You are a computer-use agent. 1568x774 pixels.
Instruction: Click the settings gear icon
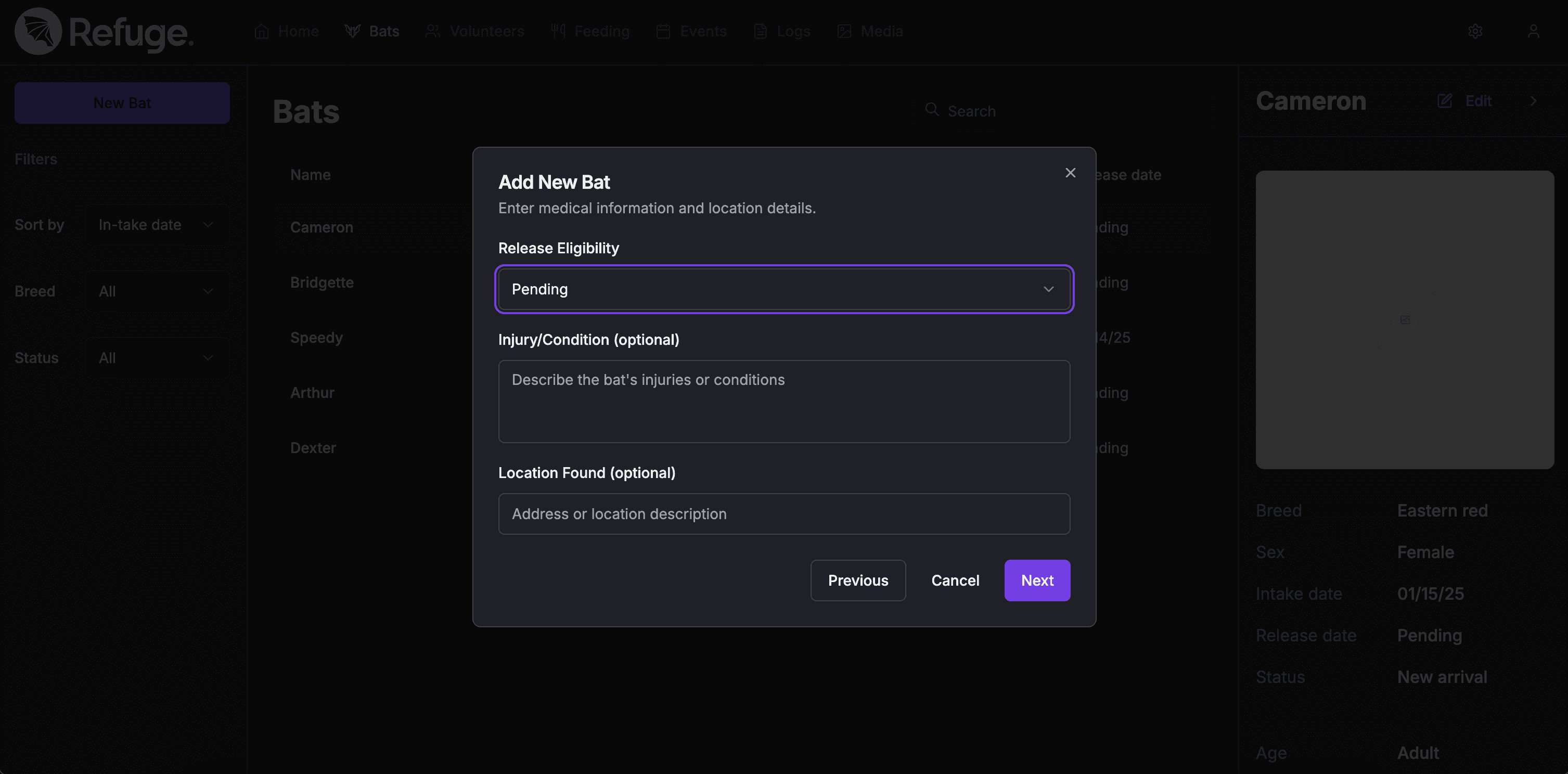point(1475,31)
